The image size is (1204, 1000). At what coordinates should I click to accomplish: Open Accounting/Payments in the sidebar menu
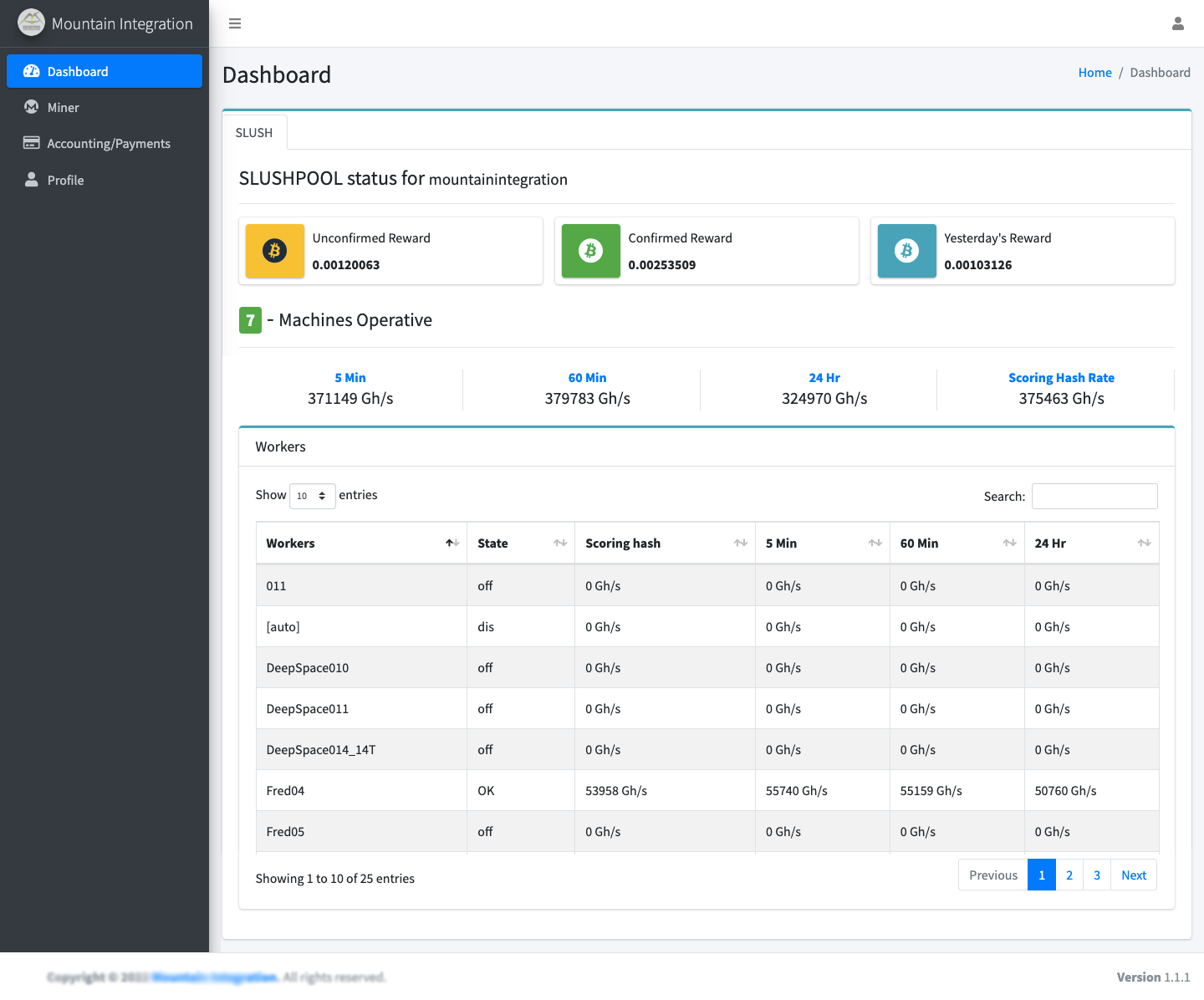tap(105, 143)
